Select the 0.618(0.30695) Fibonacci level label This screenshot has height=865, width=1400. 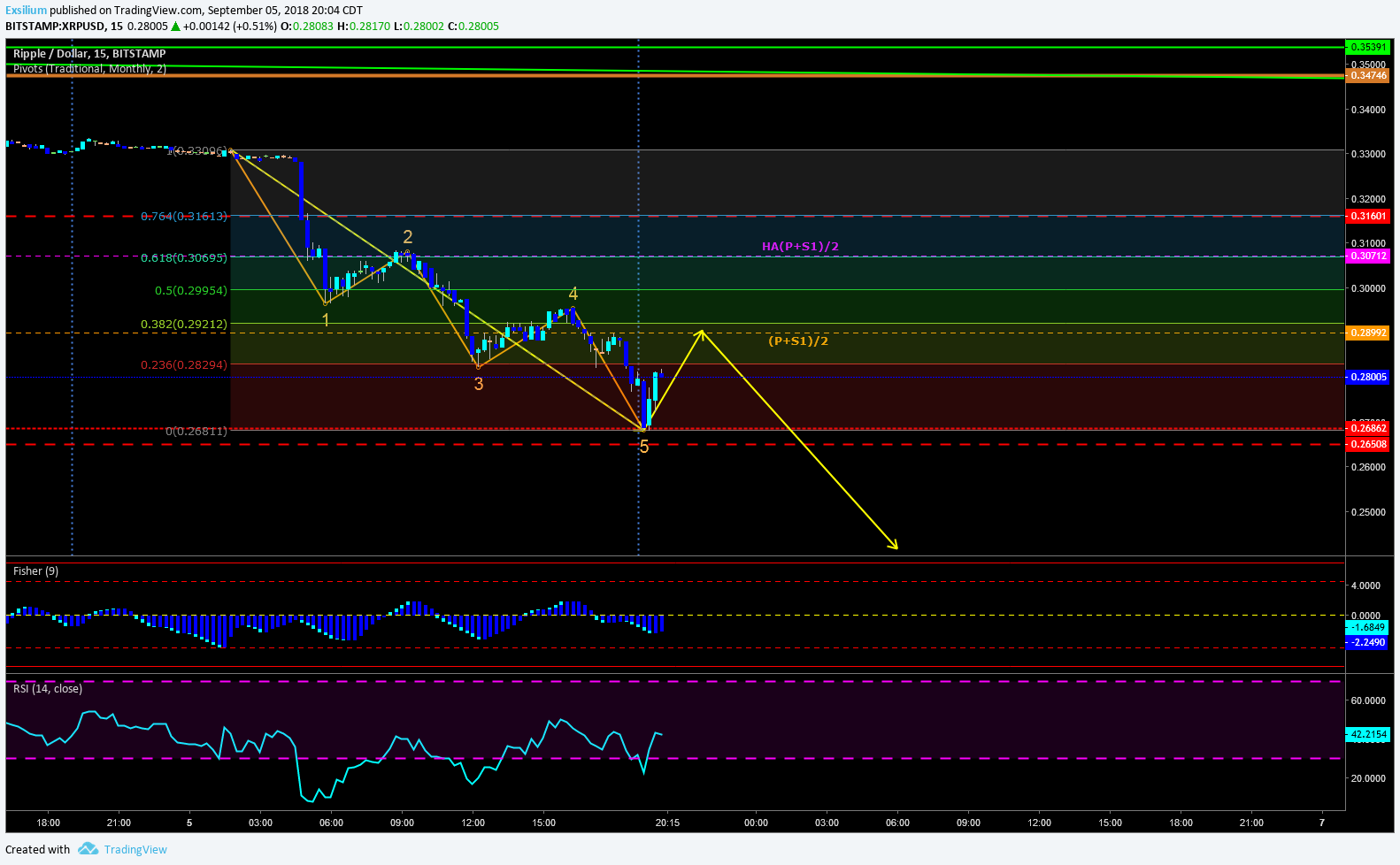tap(184, 258)
